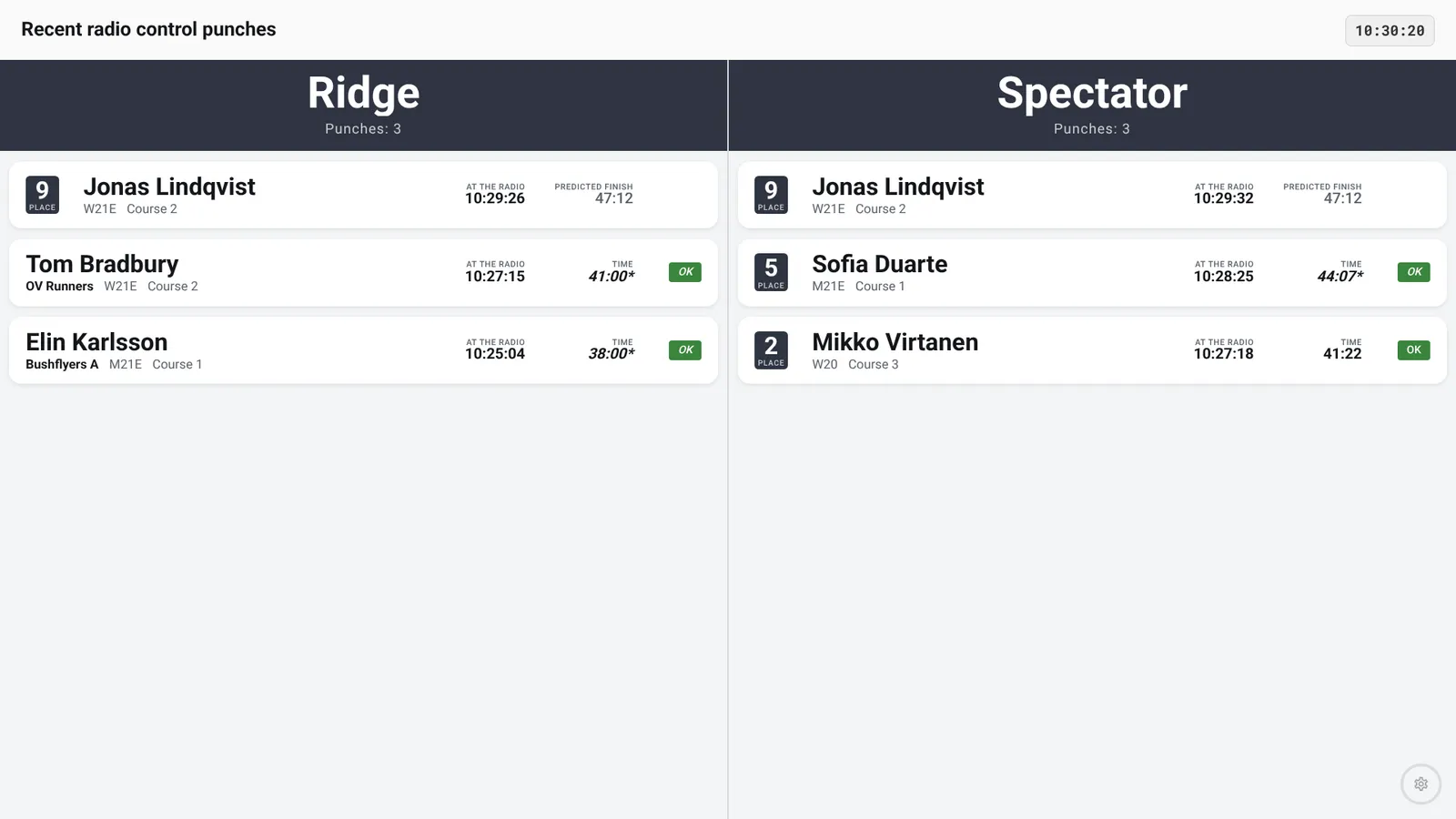Screen dimensions: 1456x819
Task: Click Tom Bradbury's OK status badge
Action: pos(685,272)
